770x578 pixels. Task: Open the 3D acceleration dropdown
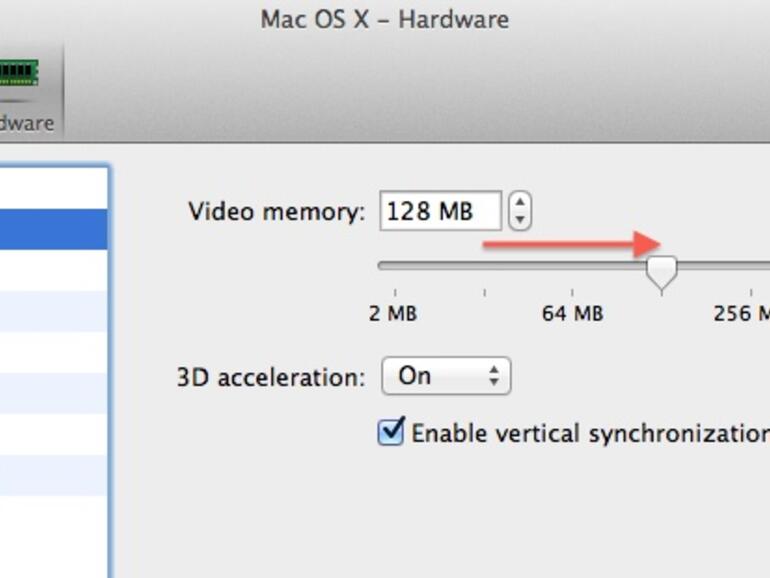pyautogui.click(x=446, y=376)
